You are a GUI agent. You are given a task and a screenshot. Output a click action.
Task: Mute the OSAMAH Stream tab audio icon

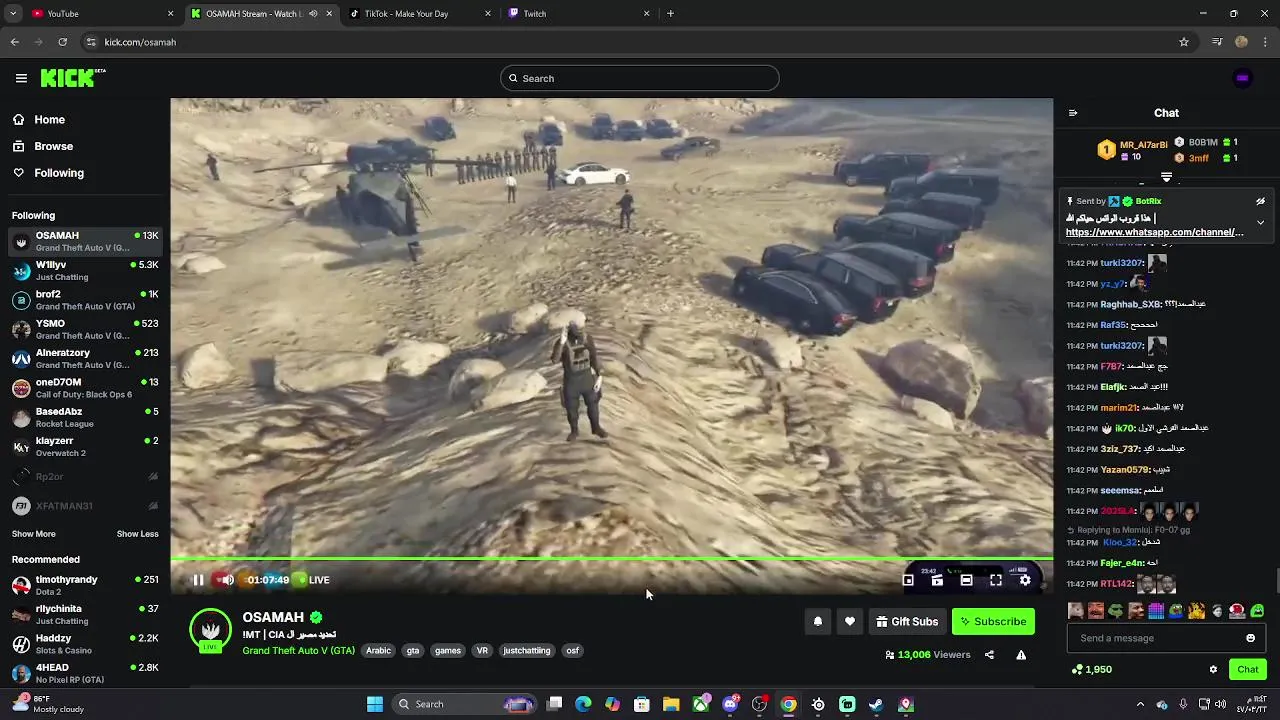point(313,14)
